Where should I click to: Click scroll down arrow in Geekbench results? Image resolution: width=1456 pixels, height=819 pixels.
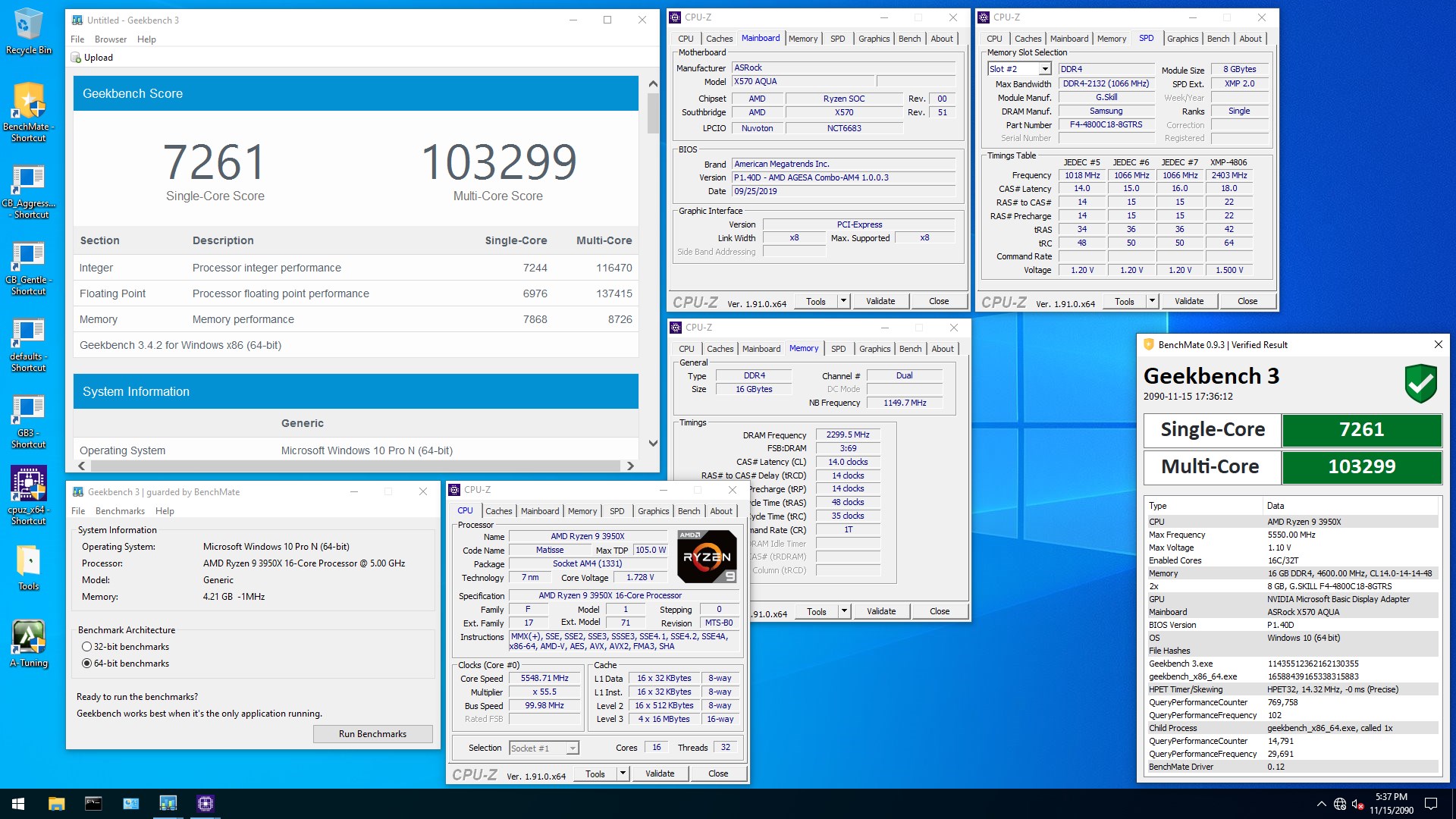(653, 444)
